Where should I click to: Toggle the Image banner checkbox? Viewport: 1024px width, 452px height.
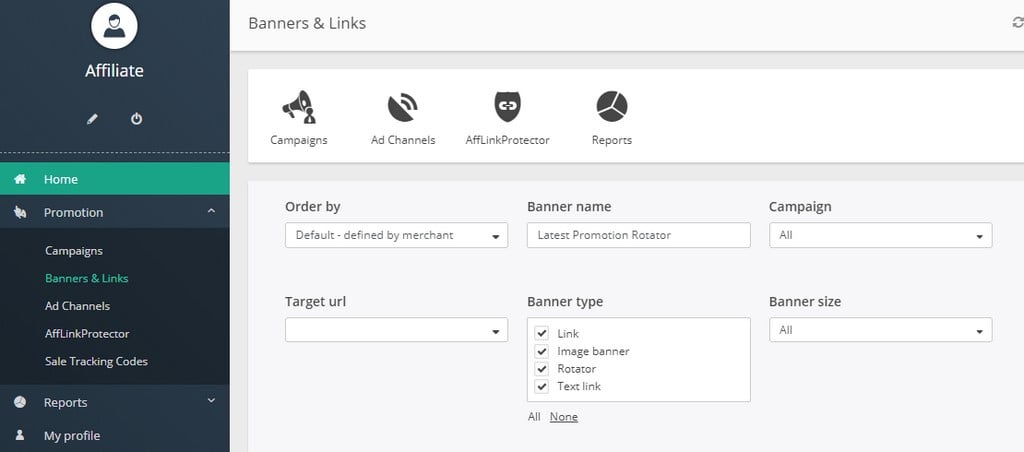[x=542, y=352]
